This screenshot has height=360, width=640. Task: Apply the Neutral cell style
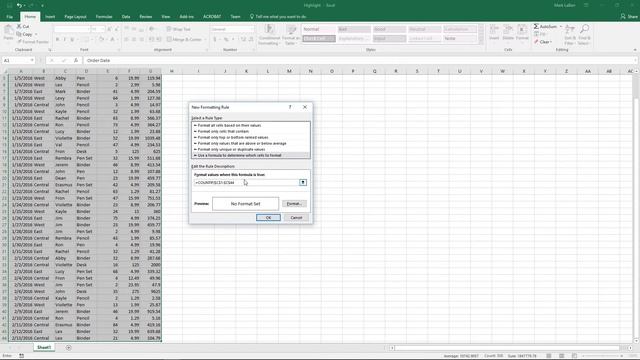point(424,29)
